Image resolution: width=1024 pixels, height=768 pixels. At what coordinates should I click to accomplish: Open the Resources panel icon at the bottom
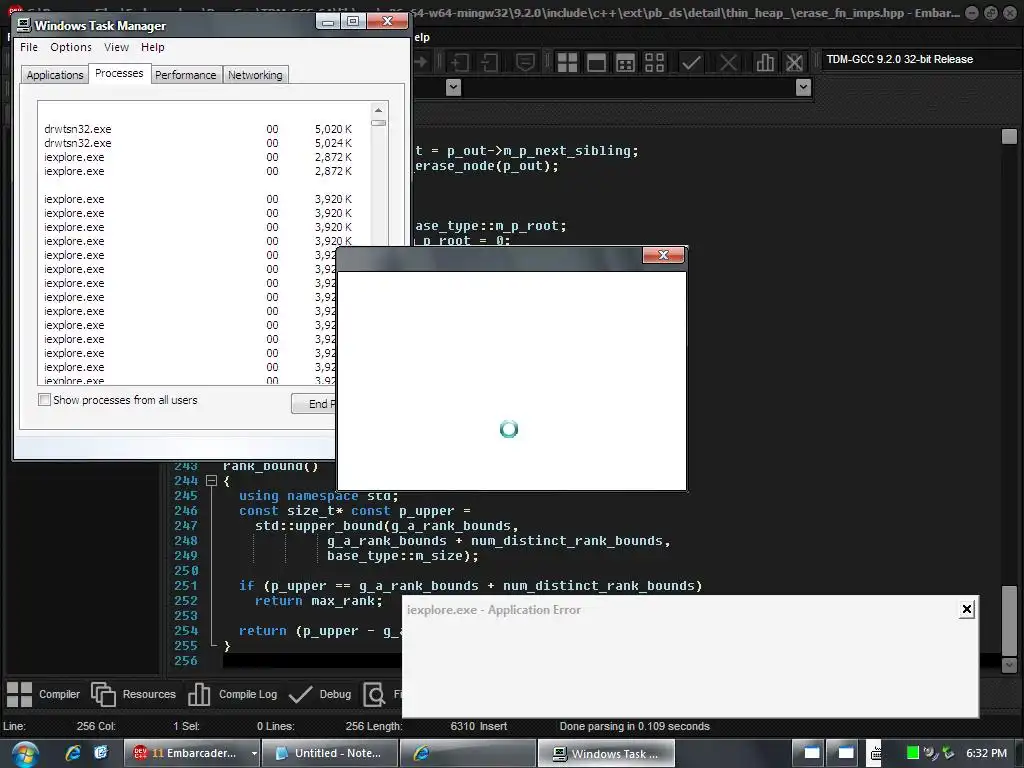pyautogui.click(x=103, y=694)
